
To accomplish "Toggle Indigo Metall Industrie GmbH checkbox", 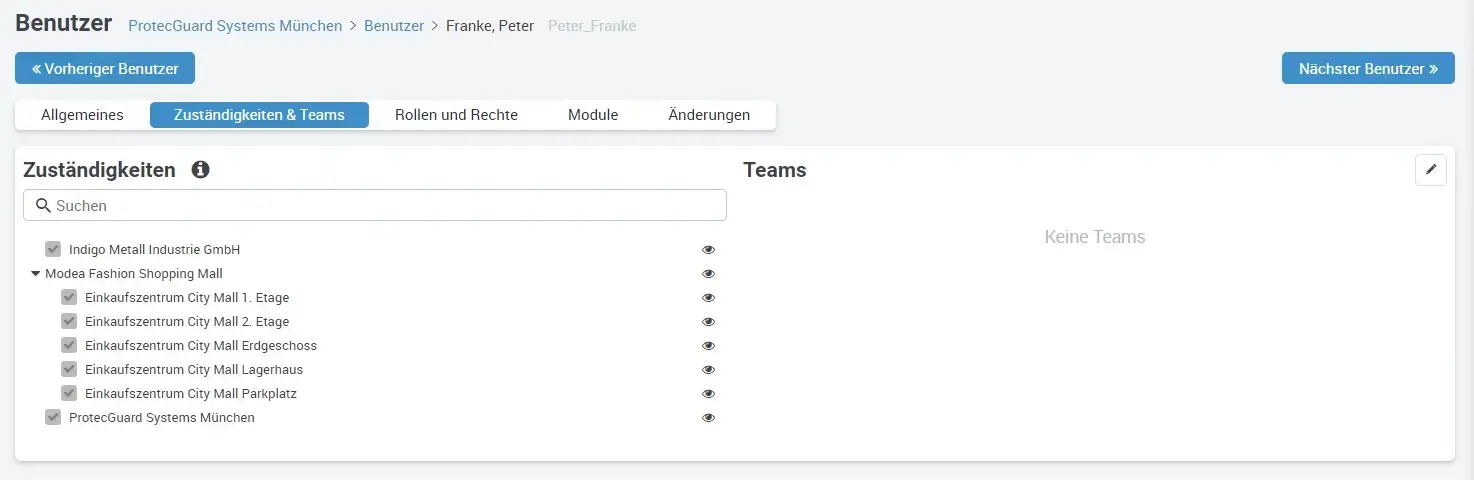I will click(x=53, y=249).
